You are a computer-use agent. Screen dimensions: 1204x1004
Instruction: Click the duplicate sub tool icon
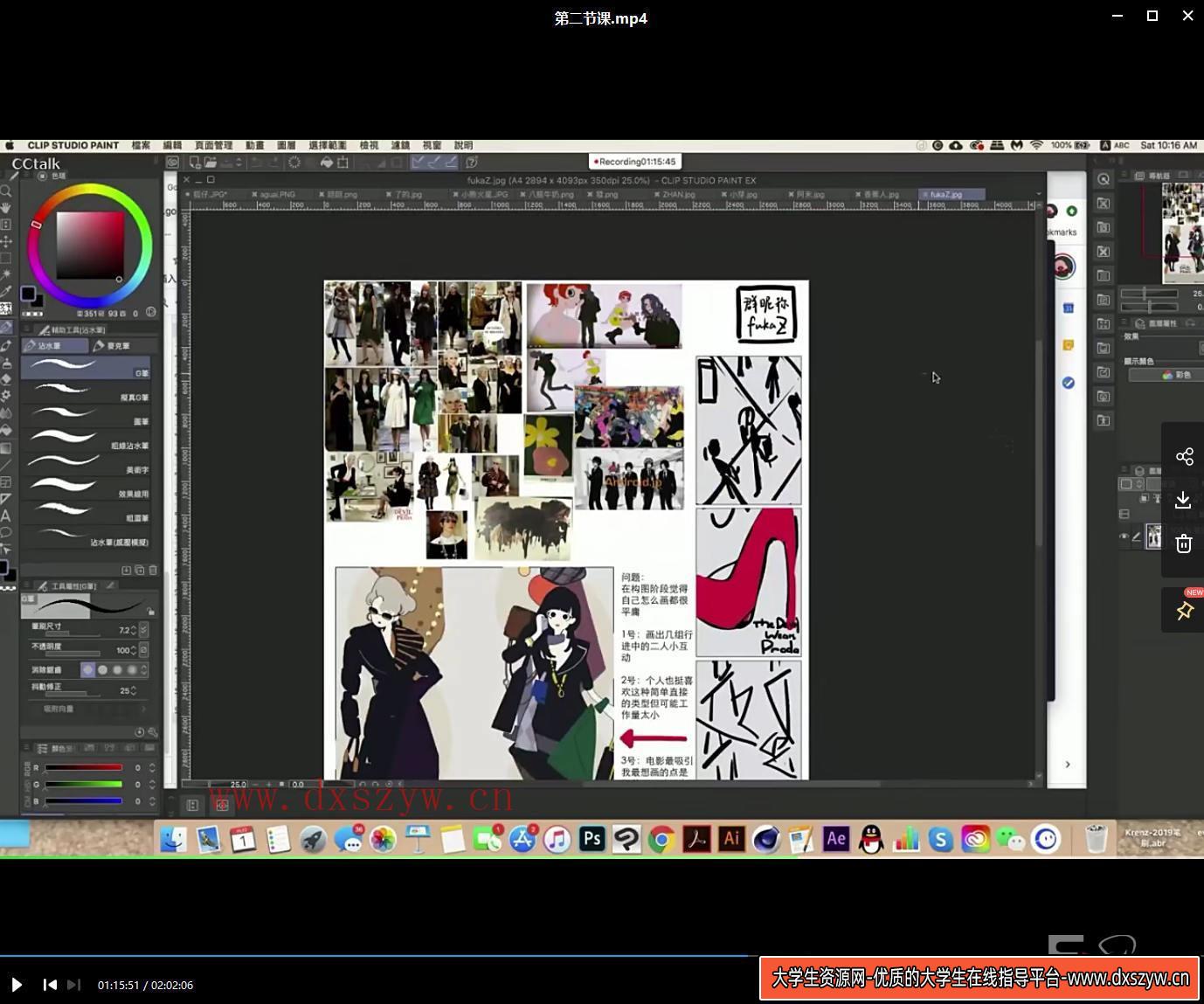tap(140, 570)
